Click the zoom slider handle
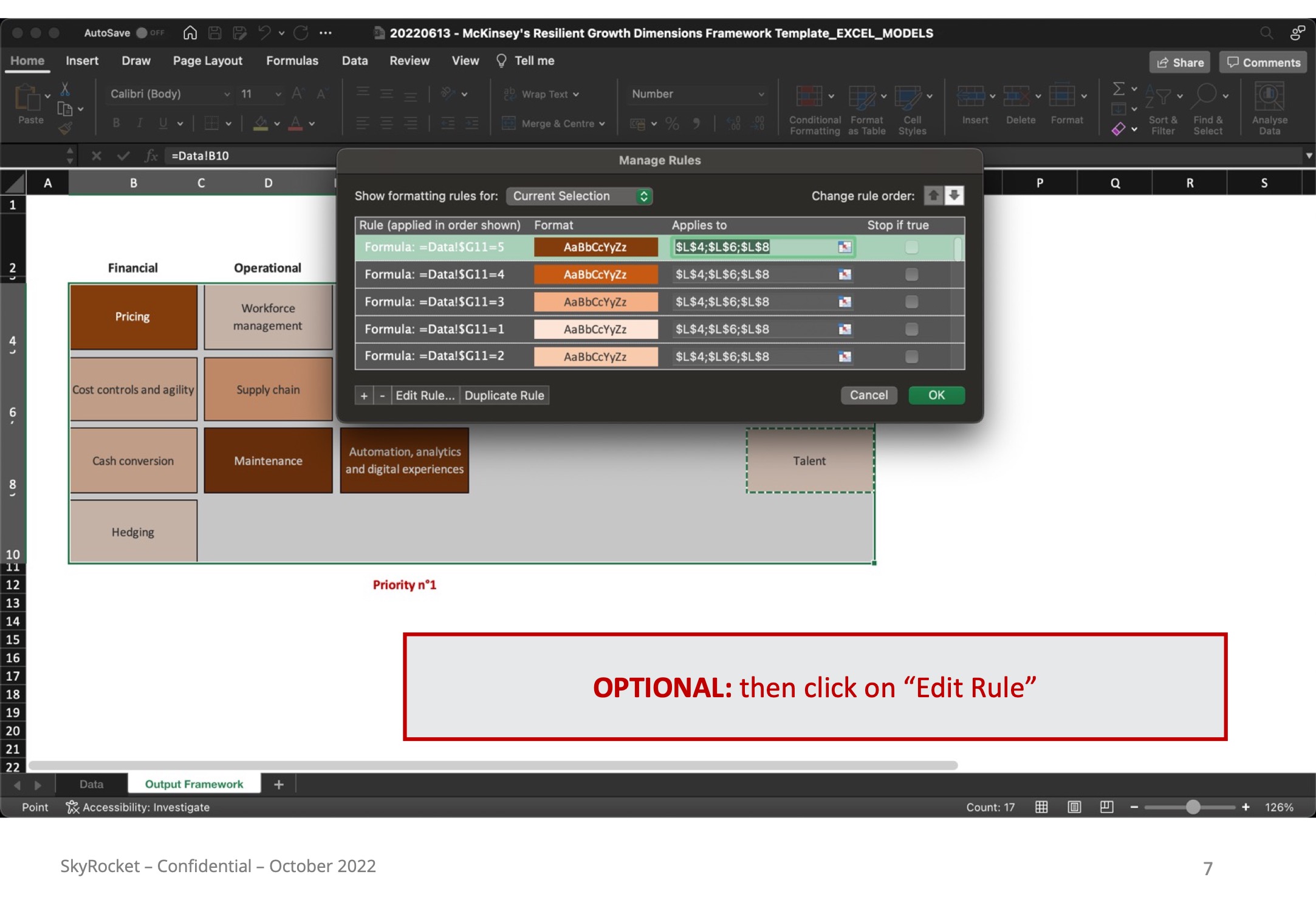The width and height of the screenshot is (1316, 911). click(1193, 807)
